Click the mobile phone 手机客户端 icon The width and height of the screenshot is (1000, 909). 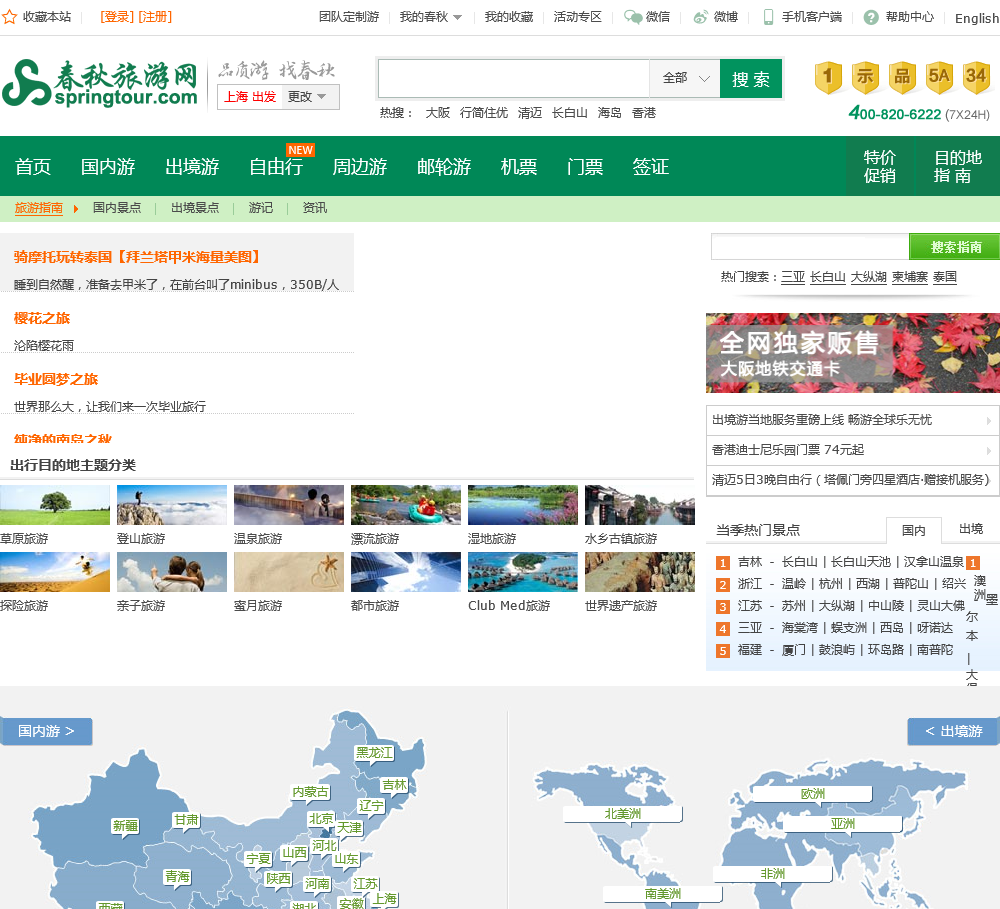tap(768, 17)
